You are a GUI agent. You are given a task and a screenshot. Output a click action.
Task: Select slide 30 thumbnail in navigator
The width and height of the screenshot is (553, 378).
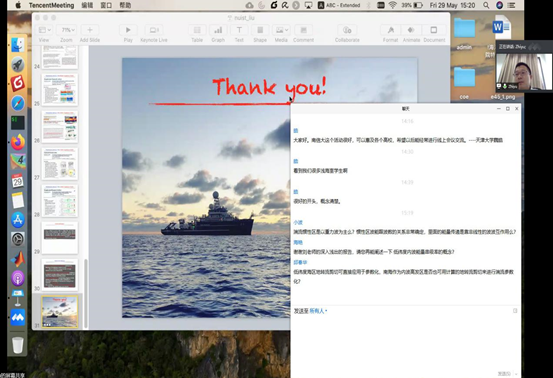(60, 275)
